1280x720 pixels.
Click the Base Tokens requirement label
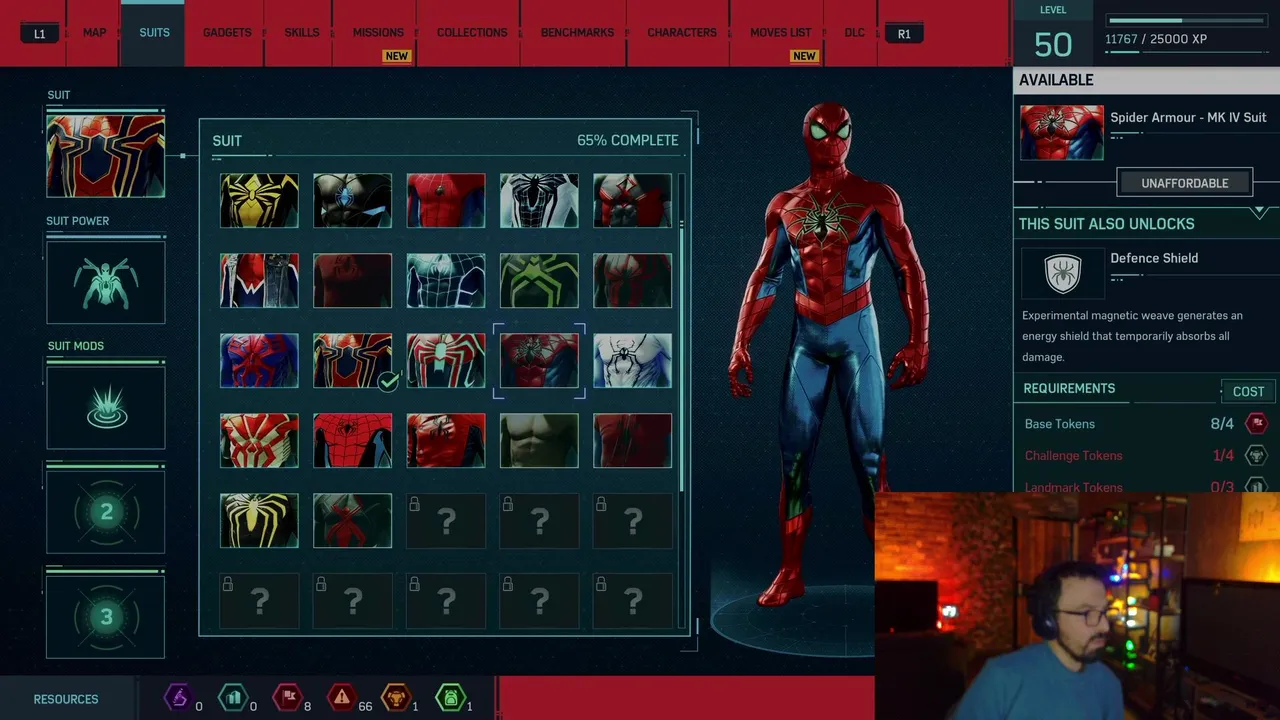tap(1059, 424)
